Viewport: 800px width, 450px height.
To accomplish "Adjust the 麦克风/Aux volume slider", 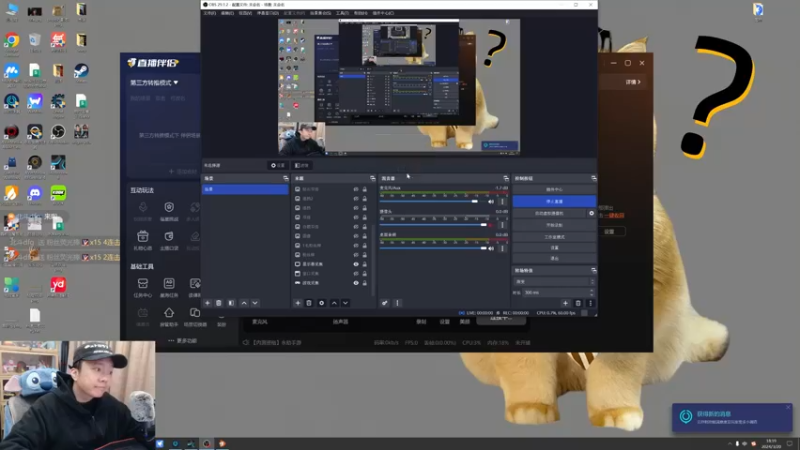I will pos(432,202).
